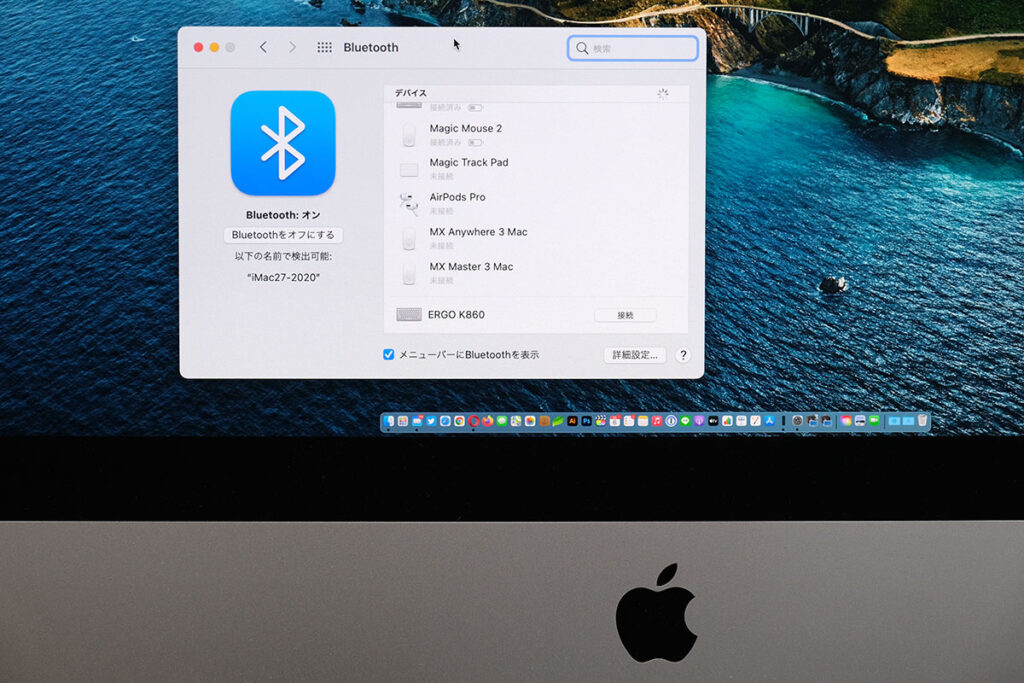Launch Opera browser from the Dock

[473, 421]
